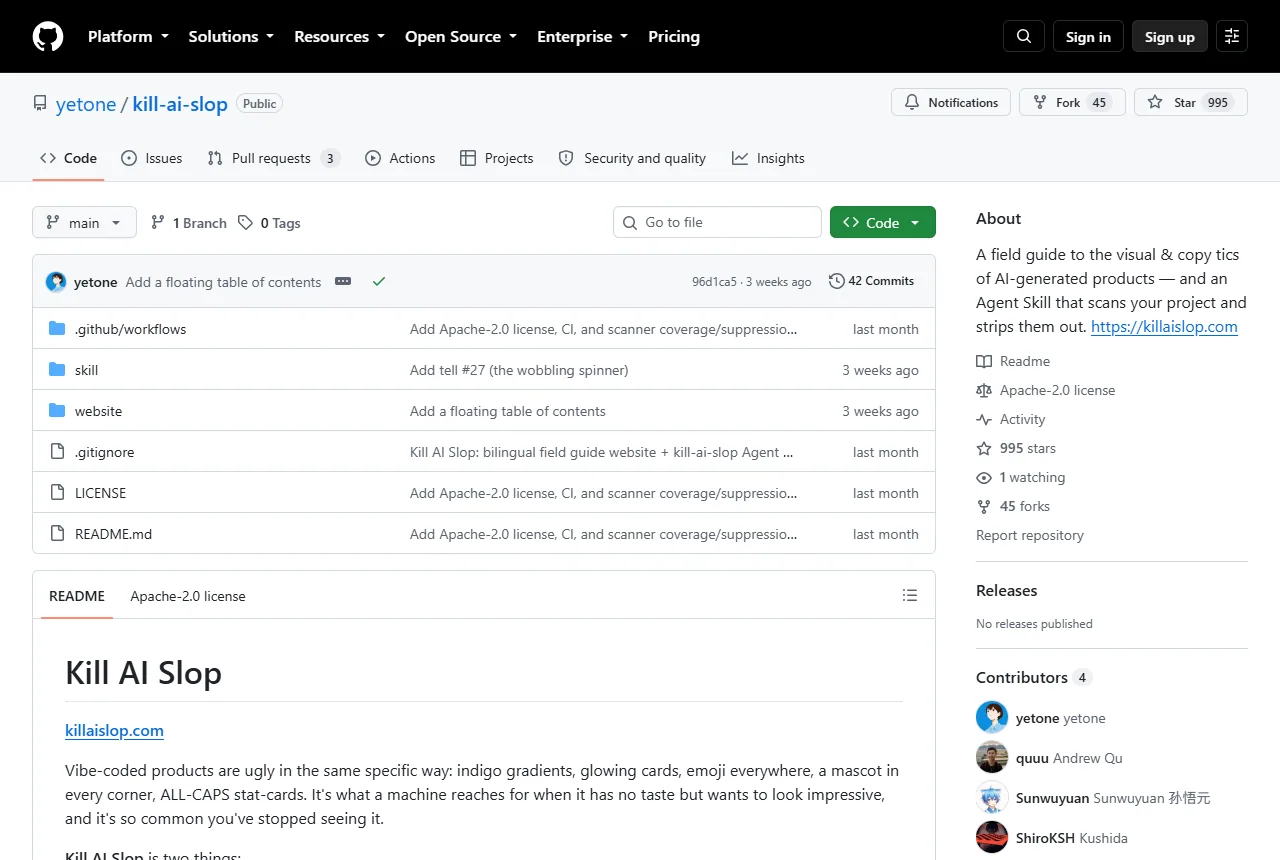
Task: Switch to the Code tab
Action: point(68,158)
